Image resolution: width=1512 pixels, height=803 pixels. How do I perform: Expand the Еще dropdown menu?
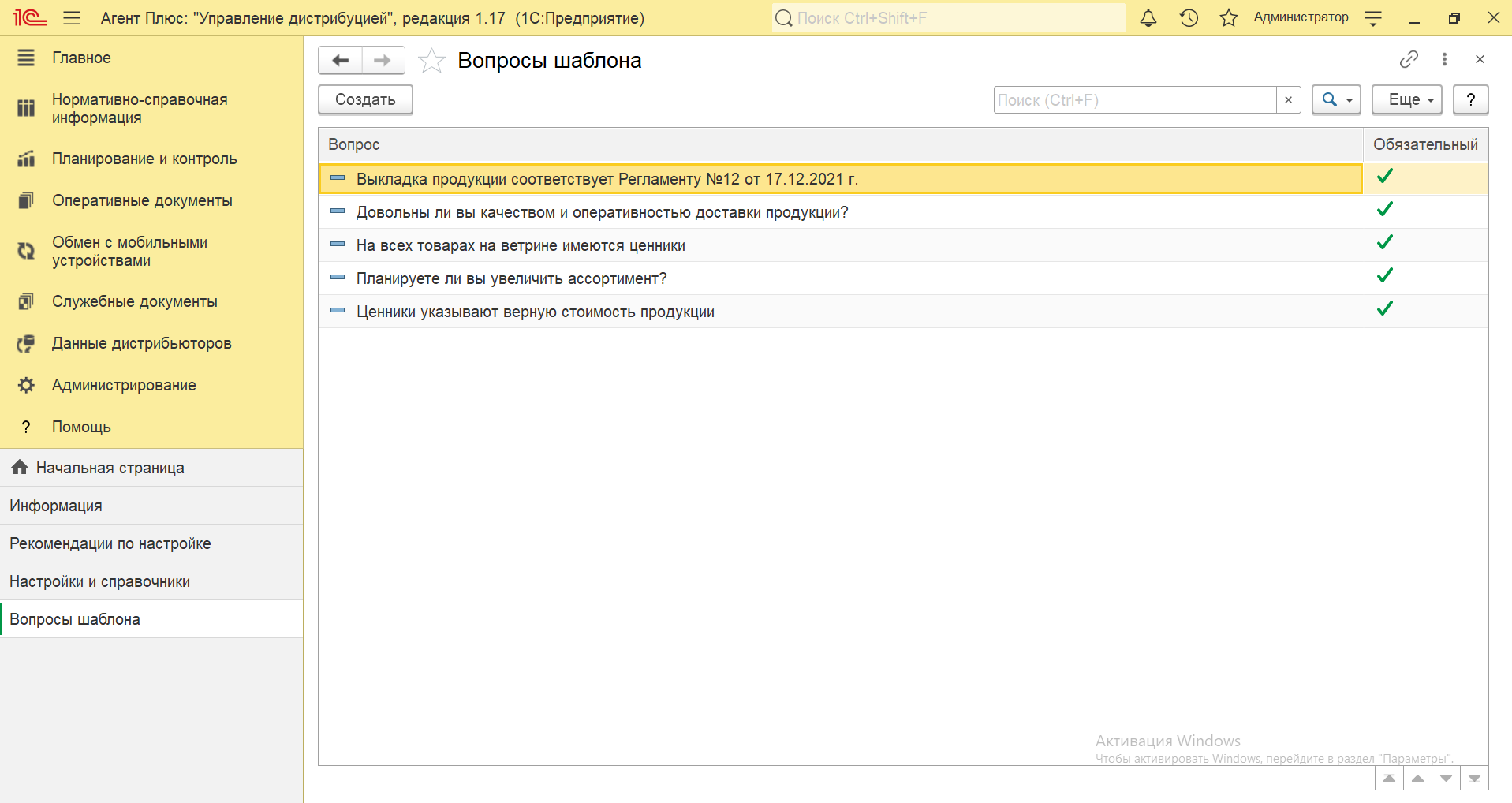coord(1410,100)
